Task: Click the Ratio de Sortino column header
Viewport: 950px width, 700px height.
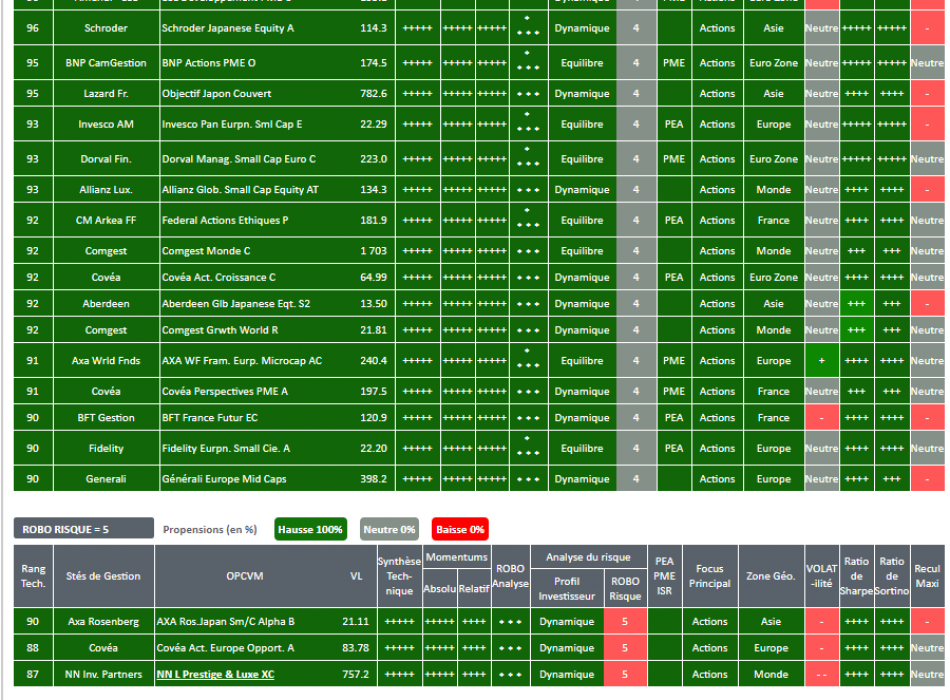Action: tap(892, 576)
